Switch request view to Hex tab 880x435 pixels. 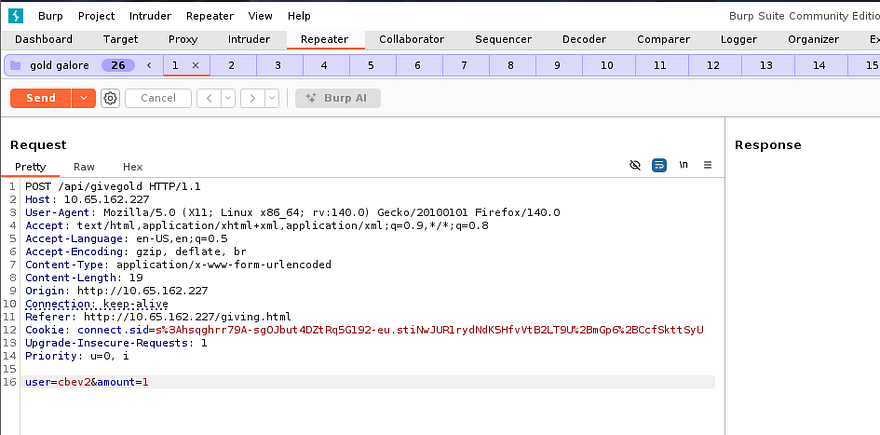(x=133, y=167)
